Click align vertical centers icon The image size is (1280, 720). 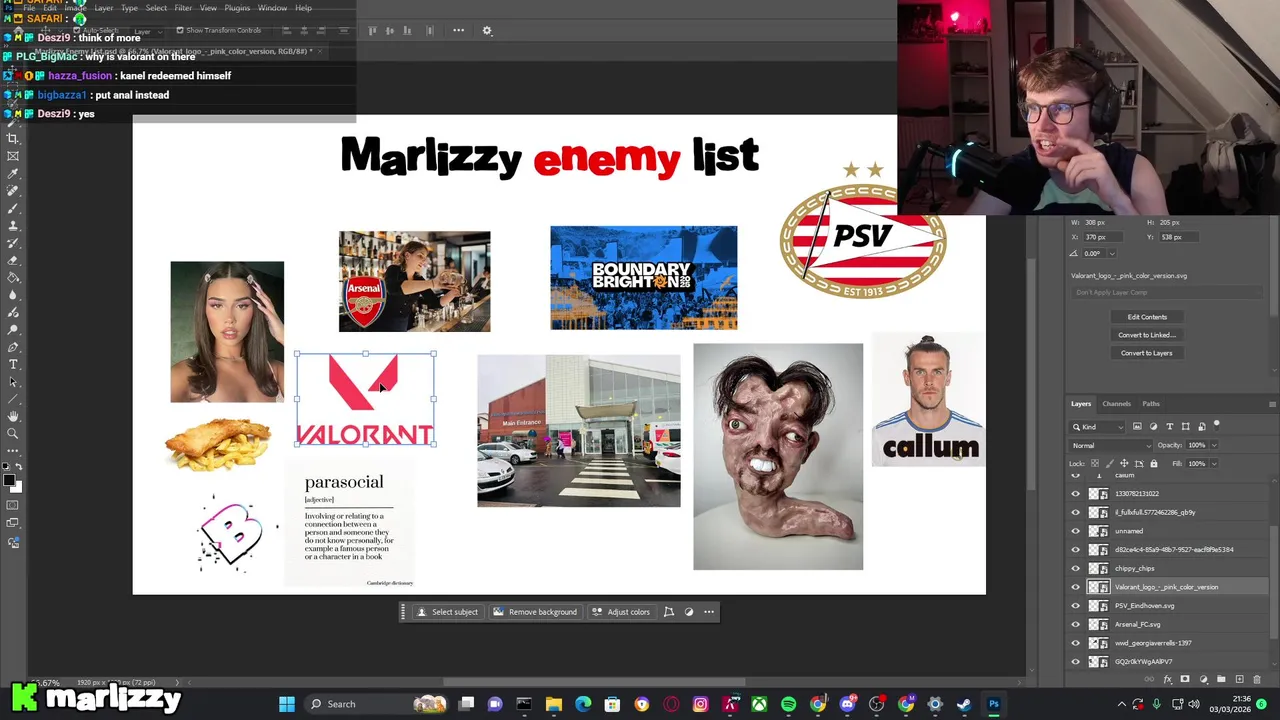pyautogui.click(x=390, y=30)
